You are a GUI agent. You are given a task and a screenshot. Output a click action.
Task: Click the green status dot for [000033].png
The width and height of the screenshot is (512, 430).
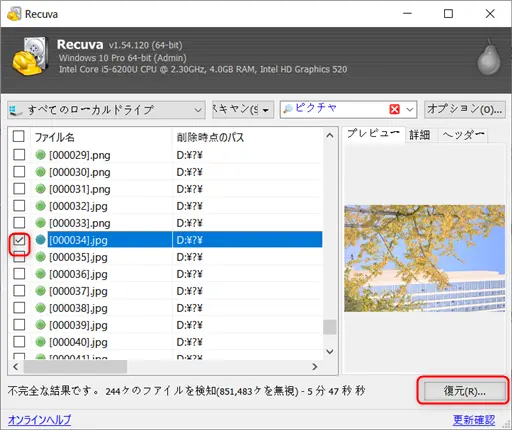coord(40,223)
